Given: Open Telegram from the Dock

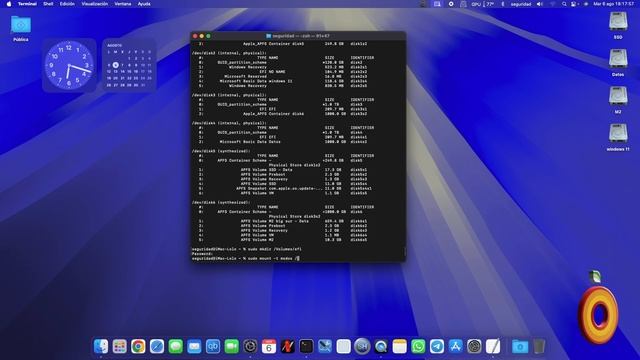Looking at the screenshot, I should pyautogui.click(x=437, y=347).
